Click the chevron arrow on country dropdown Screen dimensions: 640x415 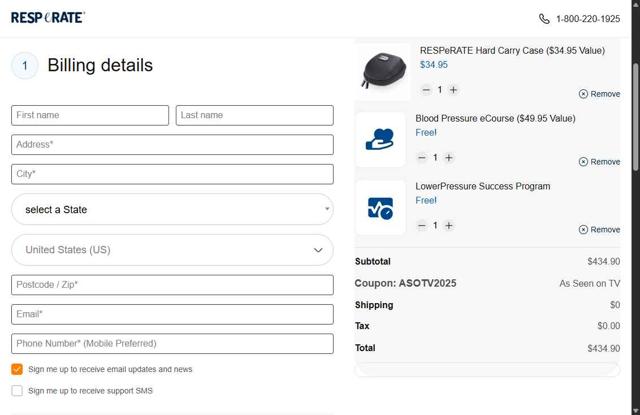pos(318,250)
